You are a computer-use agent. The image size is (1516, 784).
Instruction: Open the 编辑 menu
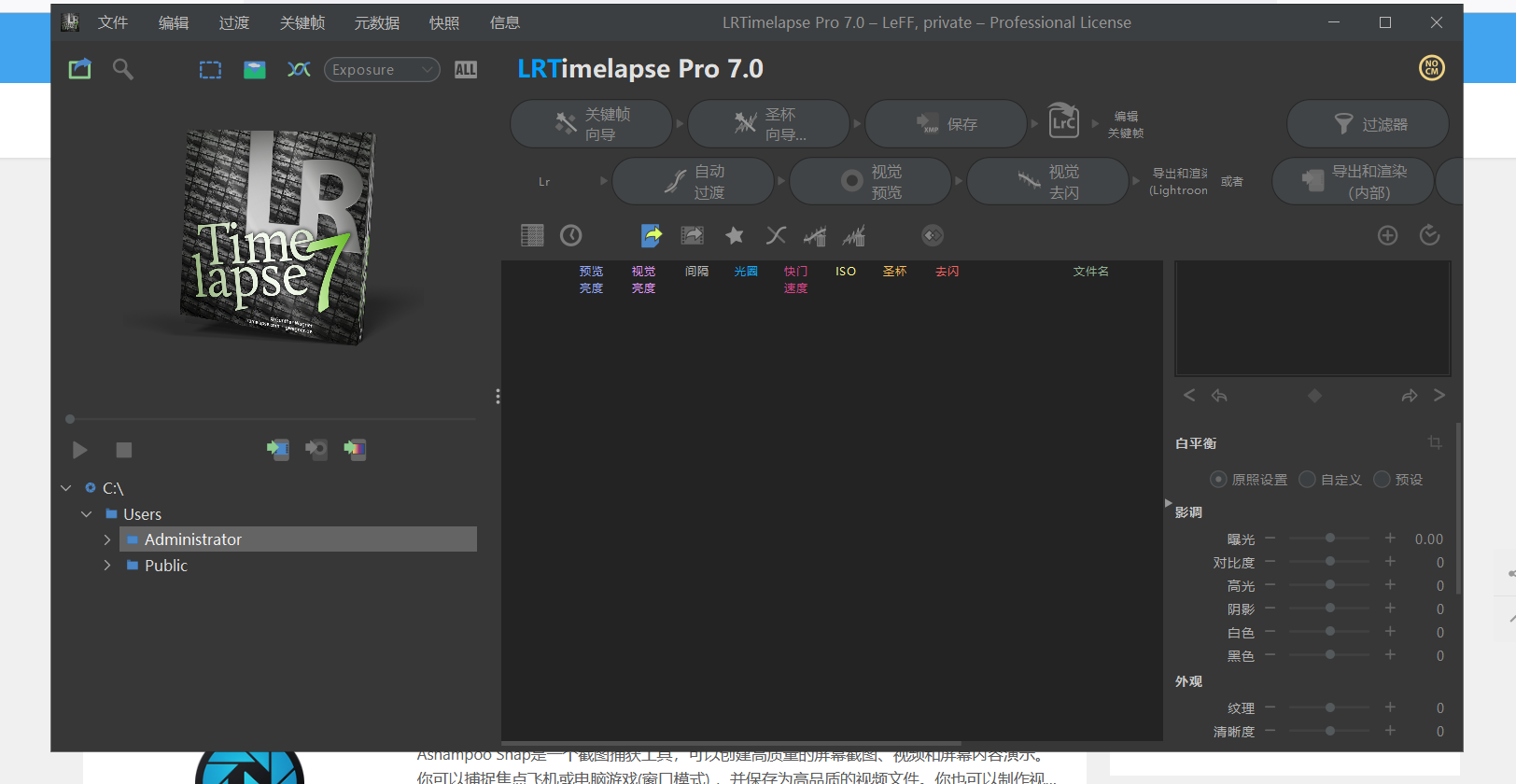click(174, 22)
